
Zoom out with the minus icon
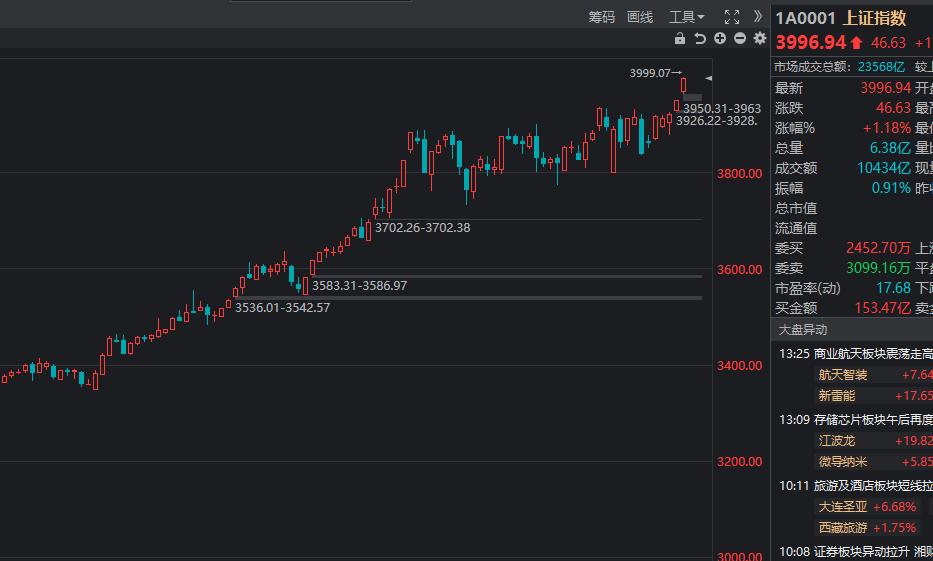pyautogui.click(x=740, y=39)
